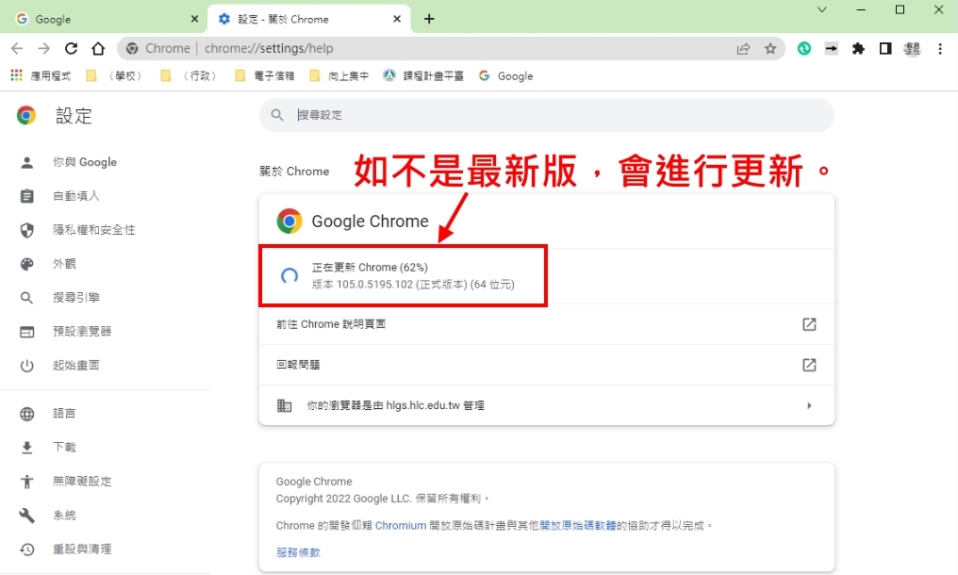This screenshot has width=958, height=575.
Task: Open 你與 Google settings section
Action: (x=84, y=162)
